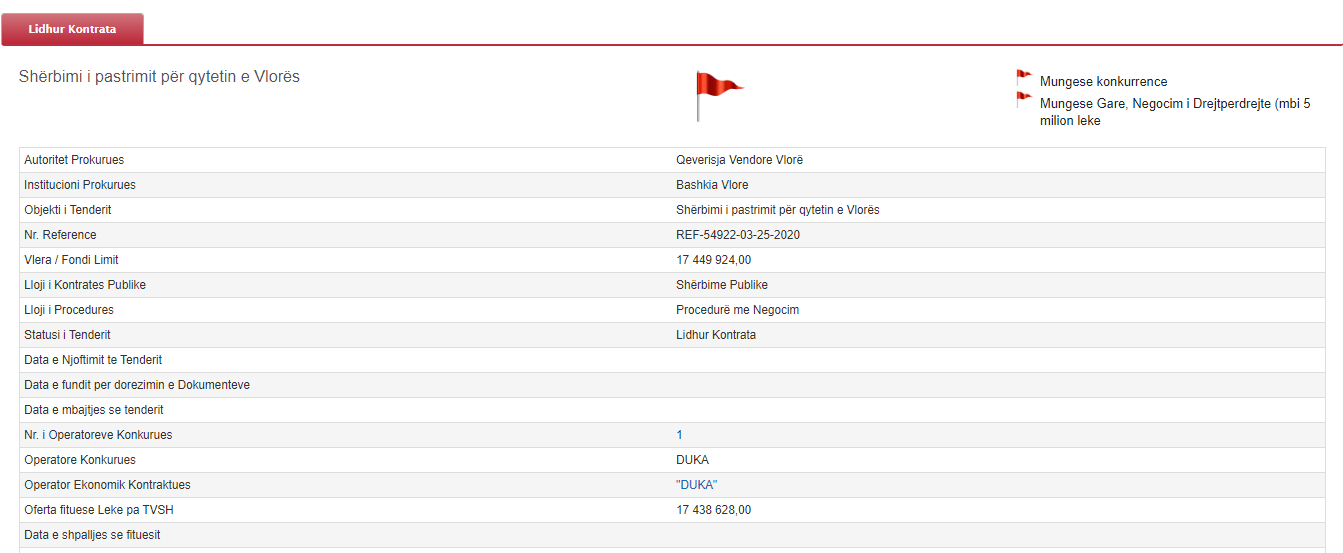Select the Objekti i Tenderit value cell
Image resolution: width=1343 pixels, height=553 pixels.
(x=778, y=210)
